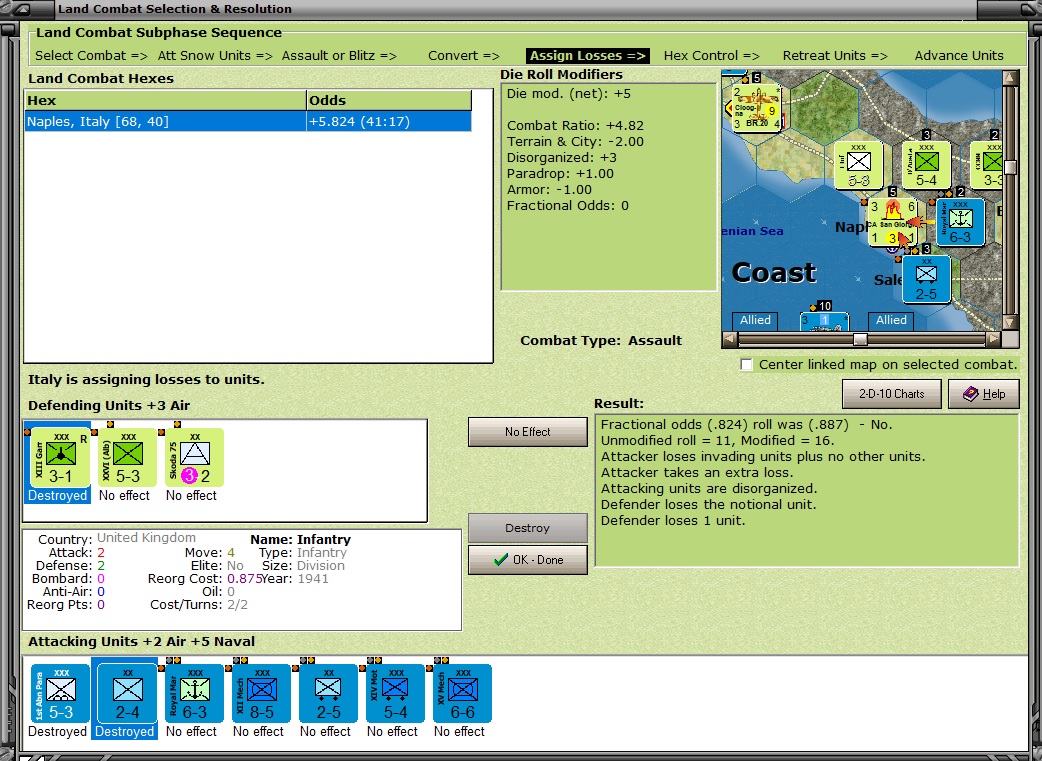The width and height of the screenshot is (1042, 761).
Task: Click the Reorg Cost 0.875 value
Action: (x=245, y=579)
